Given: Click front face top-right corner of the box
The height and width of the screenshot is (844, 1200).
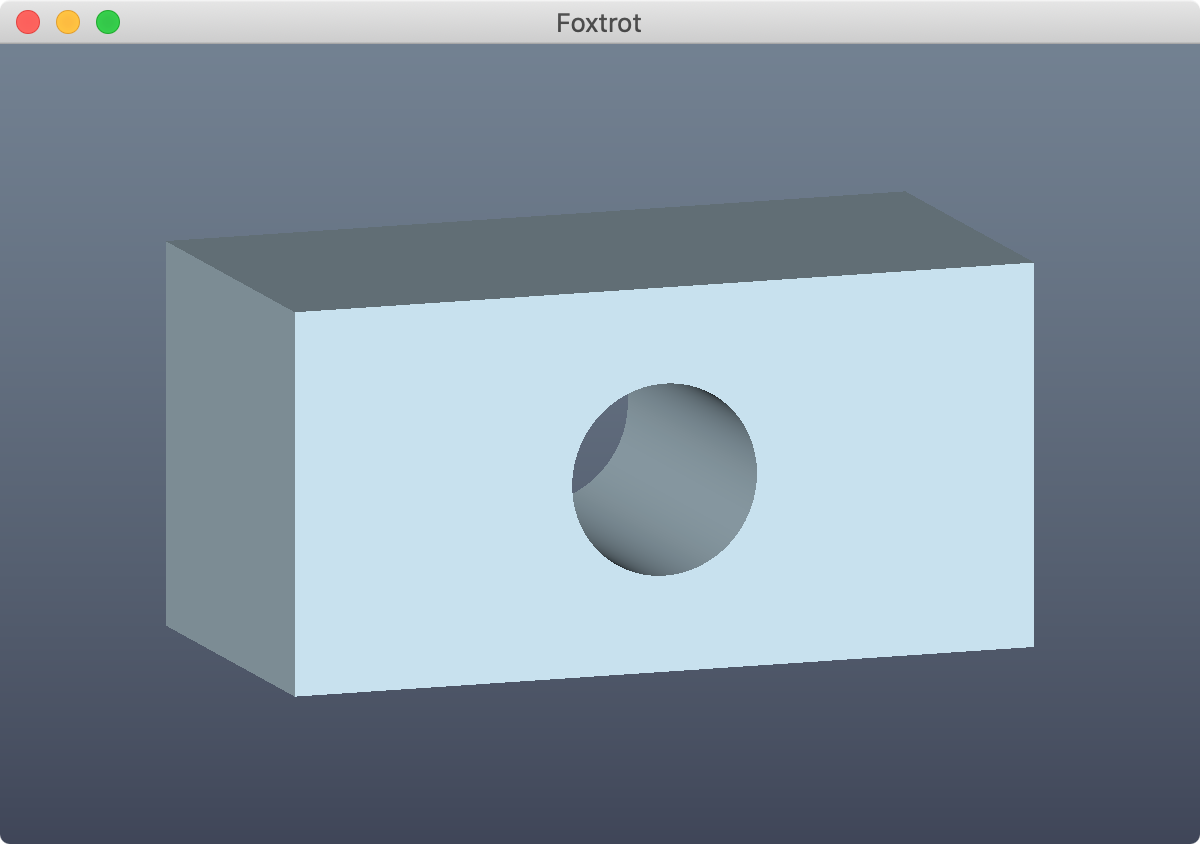Looking at the screenshot, I should tap(1032, 264).
